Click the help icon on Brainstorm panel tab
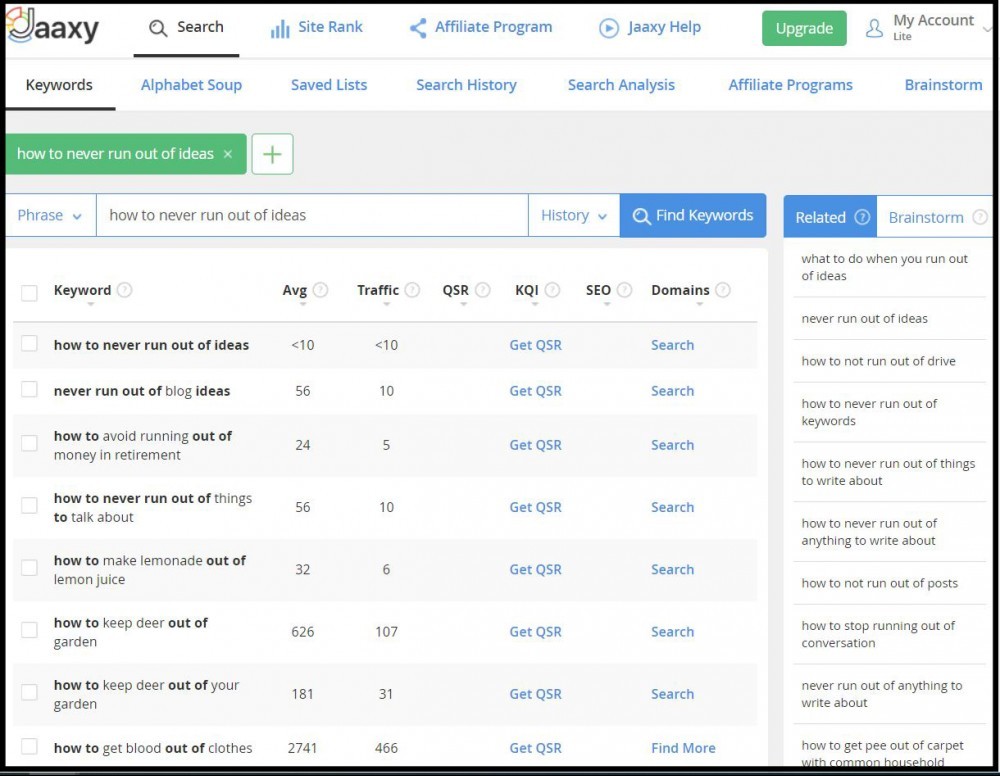 980,217
